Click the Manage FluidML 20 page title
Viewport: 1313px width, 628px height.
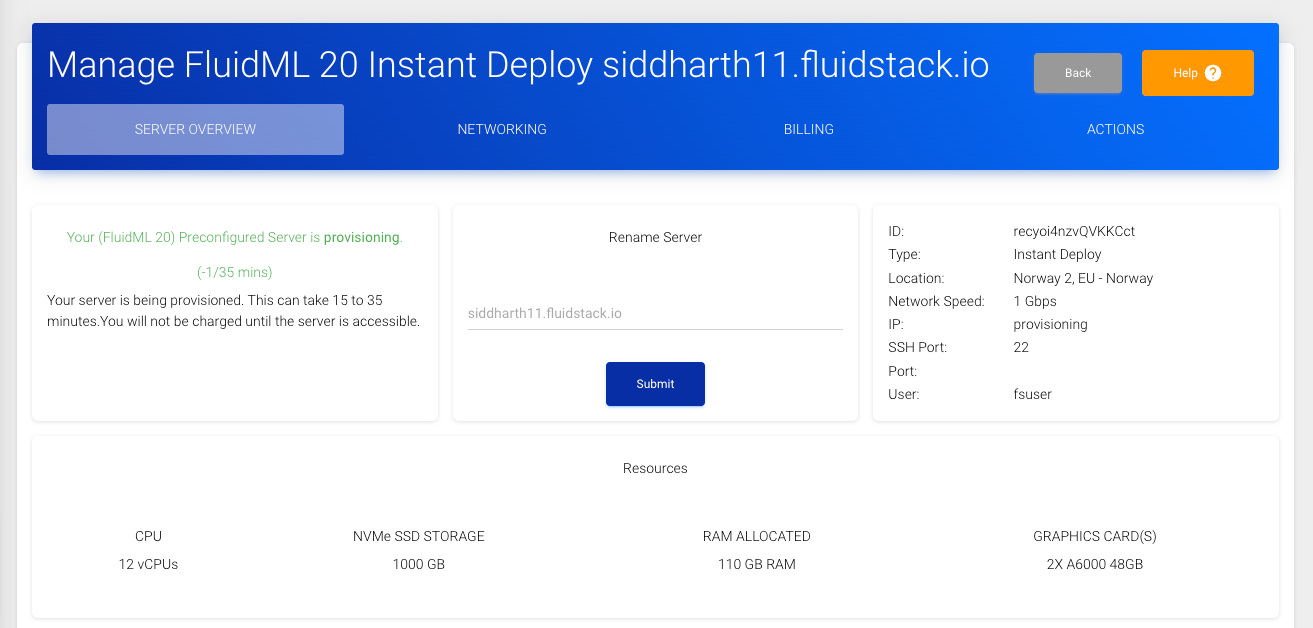tap(518, 65)
